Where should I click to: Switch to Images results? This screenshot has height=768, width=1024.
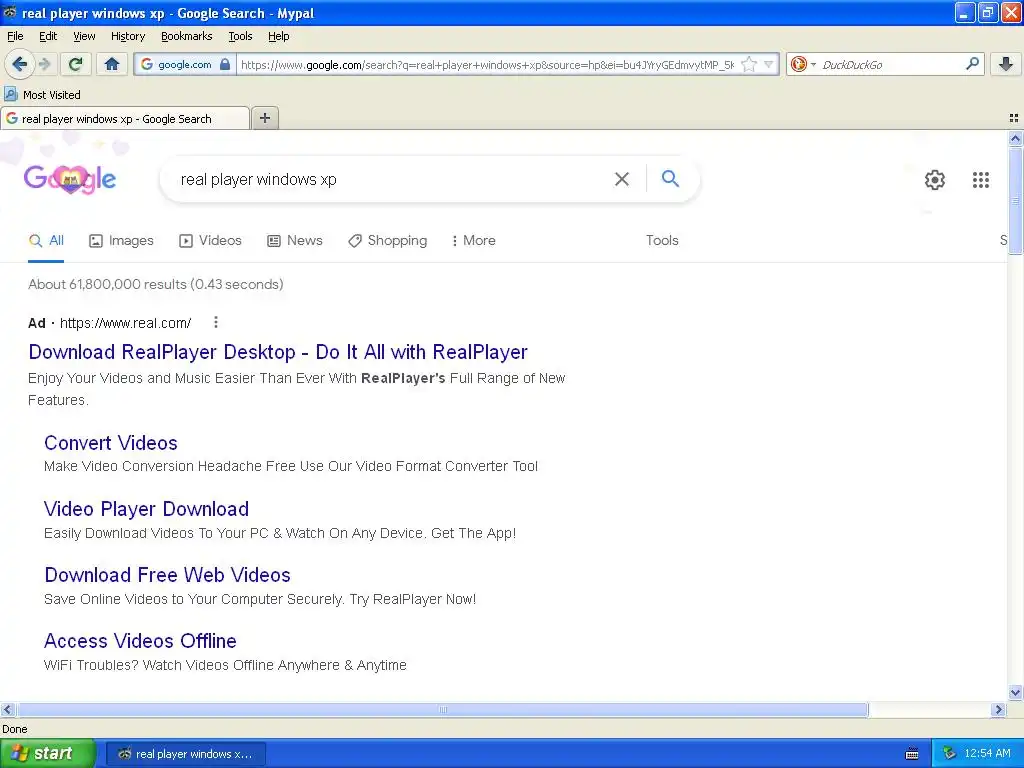pyautogui.click(x=121, y=240)
